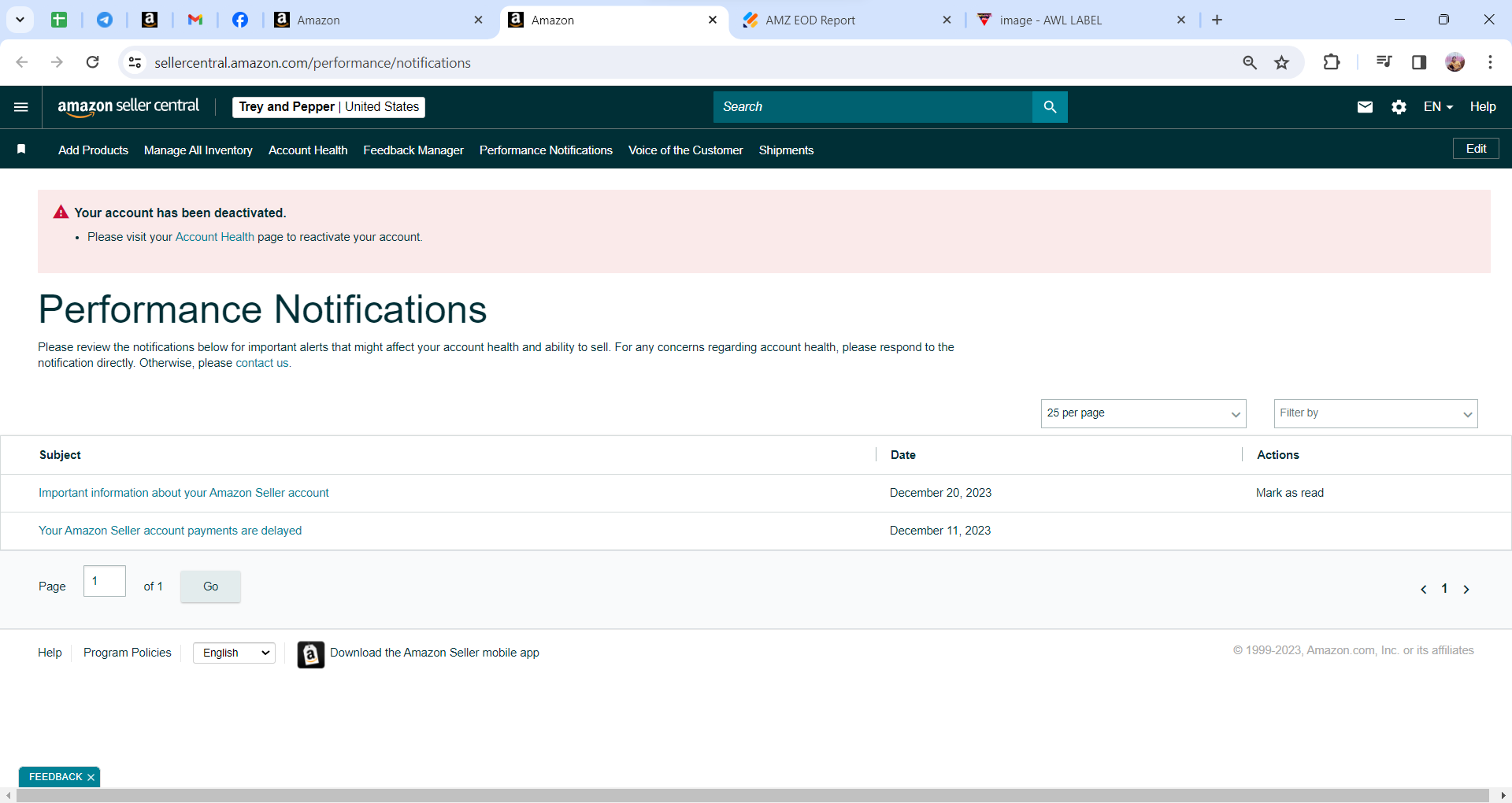Click the search magnifier button
Screen dimensions: 1512x803
point(1050,107)
